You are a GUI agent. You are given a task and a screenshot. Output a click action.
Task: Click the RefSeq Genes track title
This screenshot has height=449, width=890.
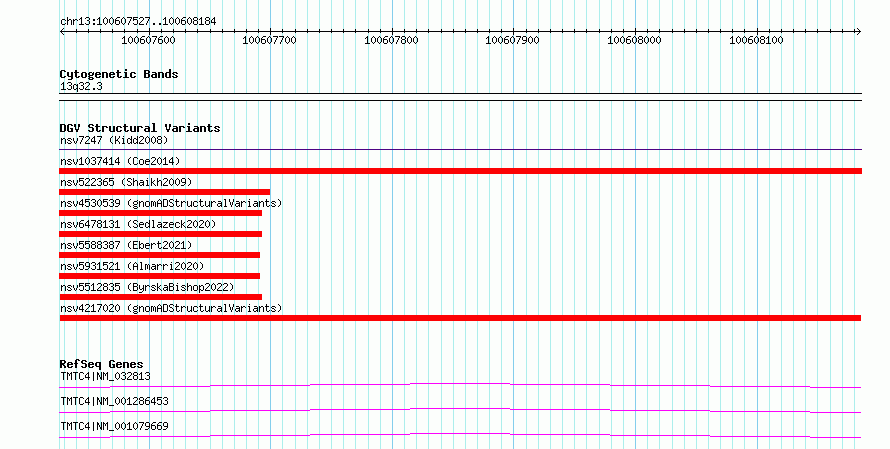(x=101, y=364)
